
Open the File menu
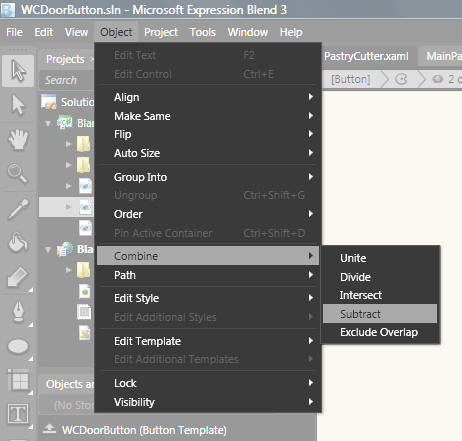[14, 32]
